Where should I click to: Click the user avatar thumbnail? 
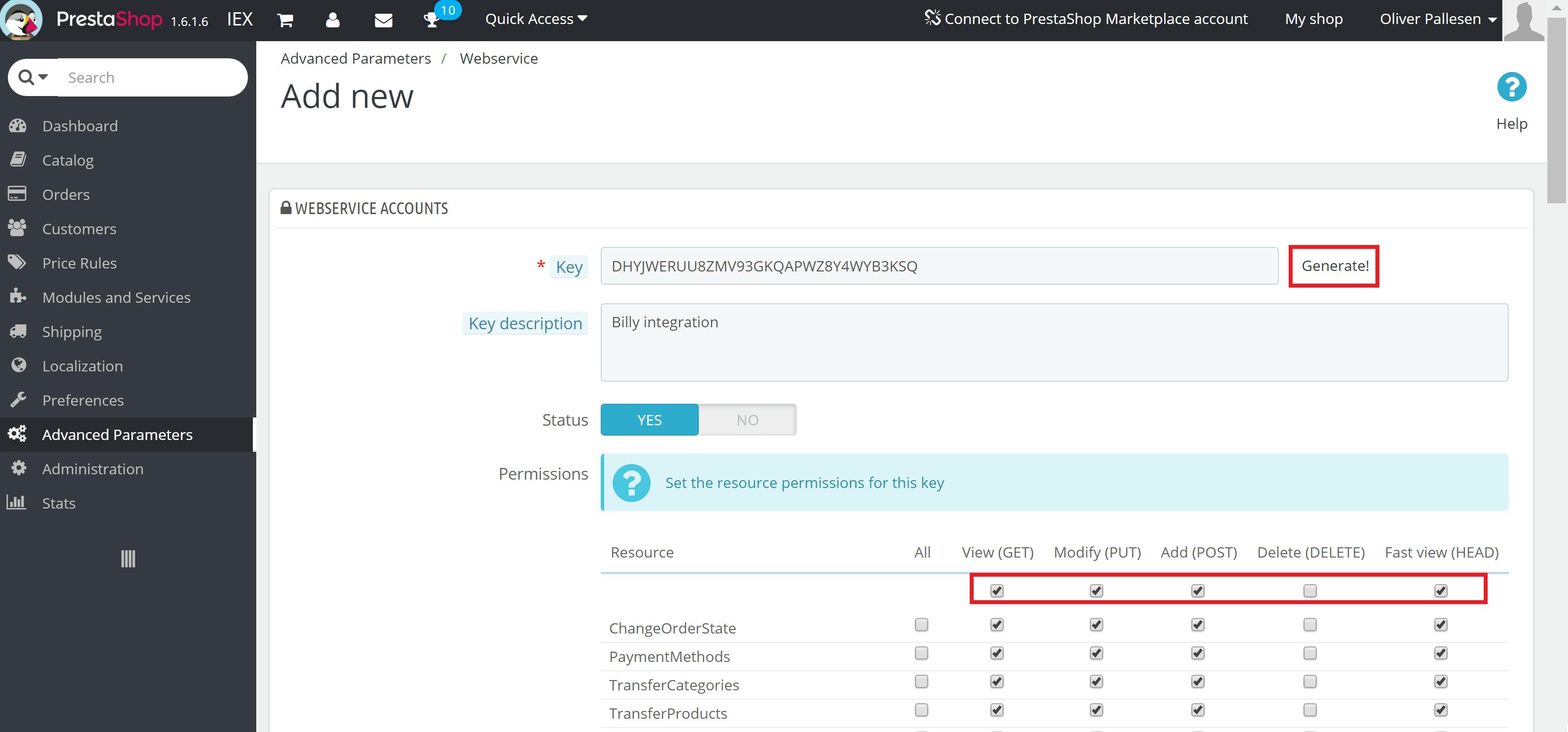tap(1523, 21)
